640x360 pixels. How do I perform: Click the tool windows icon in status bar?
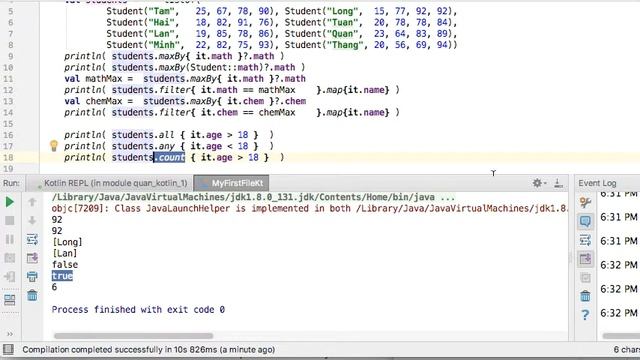pos(8,349)
